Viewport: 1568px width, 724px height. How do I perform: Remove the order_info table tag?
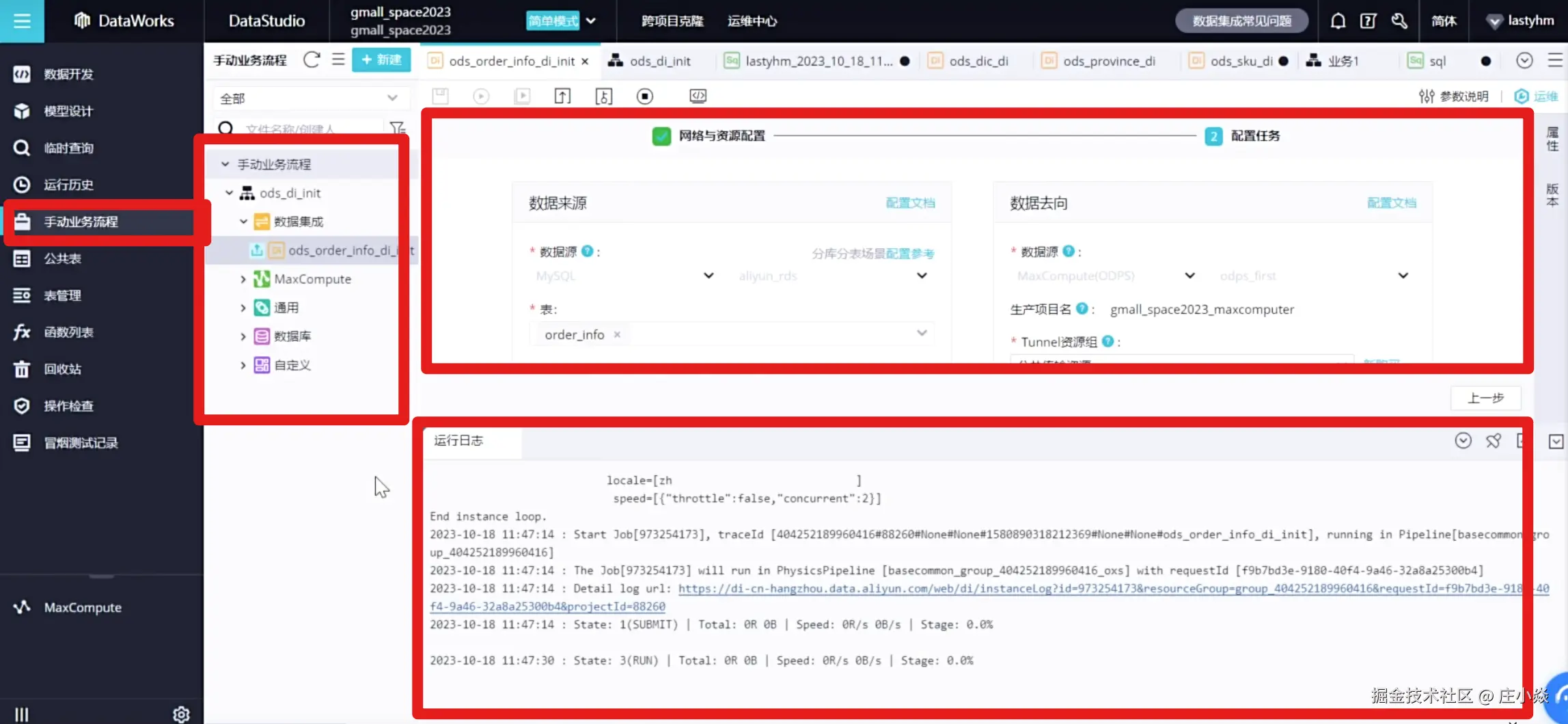[617, 334]
